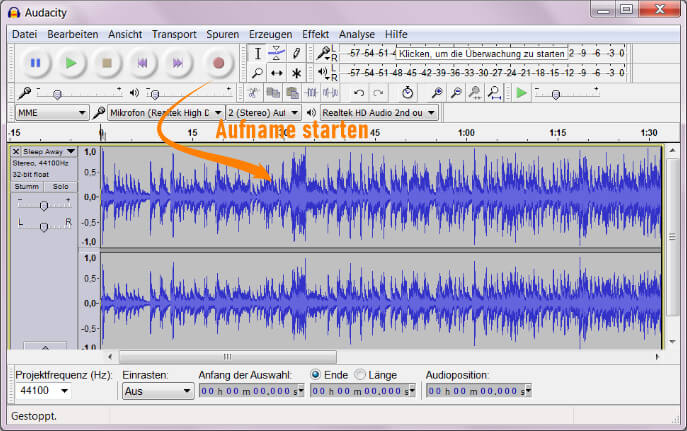The width and height of the screenshot is (687, 431).
Task: Open the Ansicht menu
Action: pyautogui.click(x=125, y=34)
